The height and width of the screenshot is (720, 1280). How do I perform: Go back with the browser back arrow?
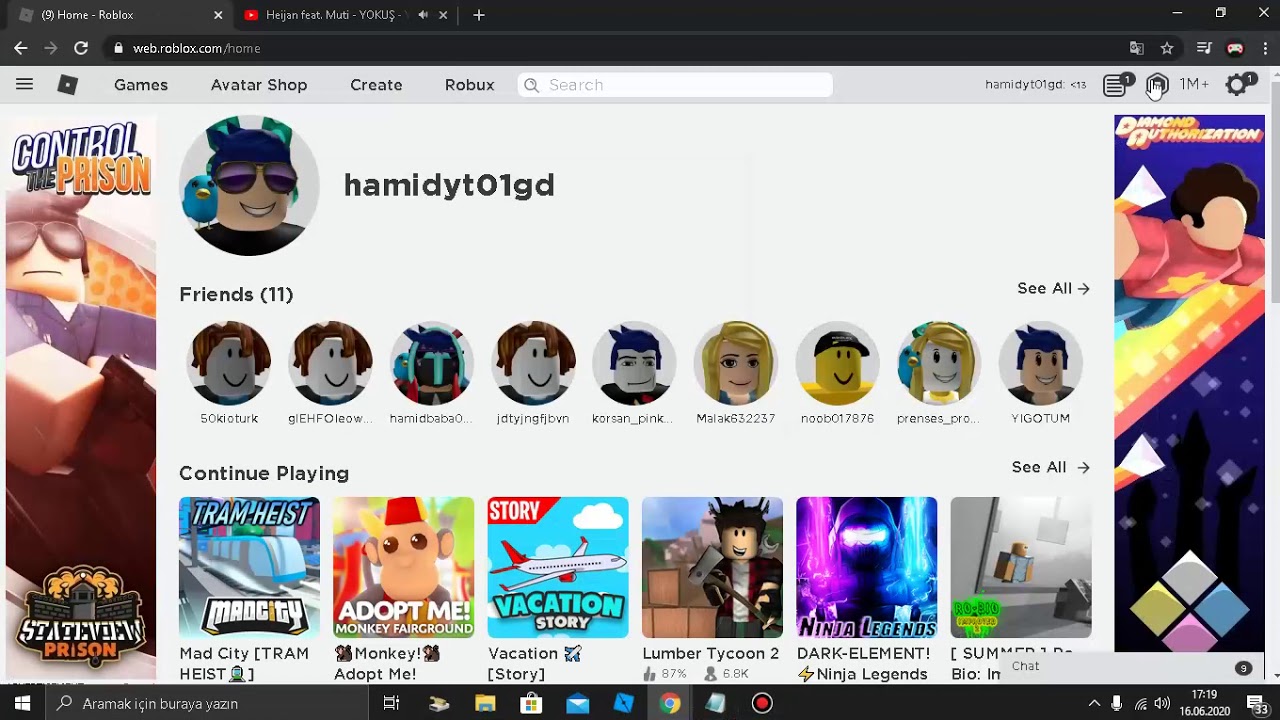[21, 48]
